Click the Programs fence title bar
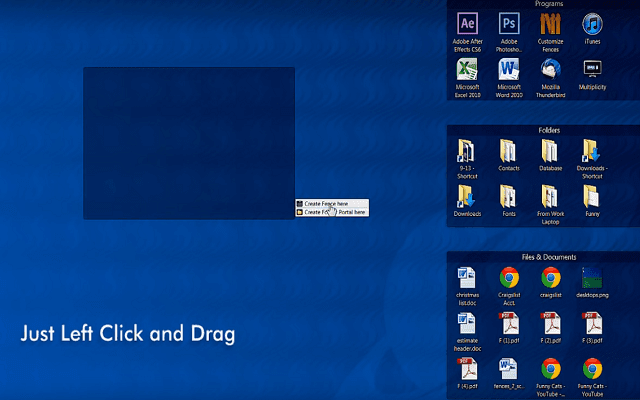640x400 pixels. [x=543, y=4]
